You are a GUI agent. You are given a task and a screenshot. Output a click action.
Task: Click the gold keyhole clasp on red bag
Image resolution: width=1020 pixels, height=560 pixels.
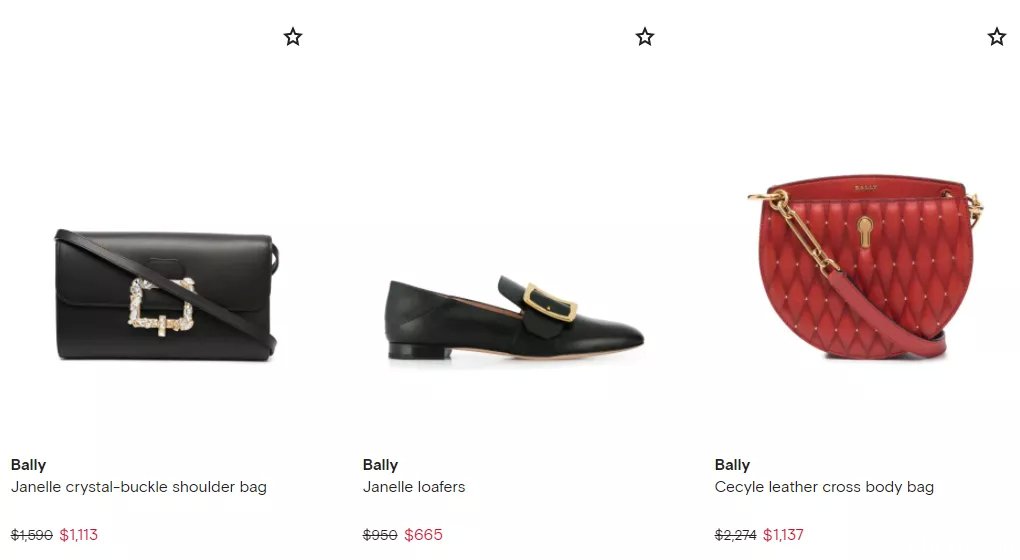click(x=865, y=232)
